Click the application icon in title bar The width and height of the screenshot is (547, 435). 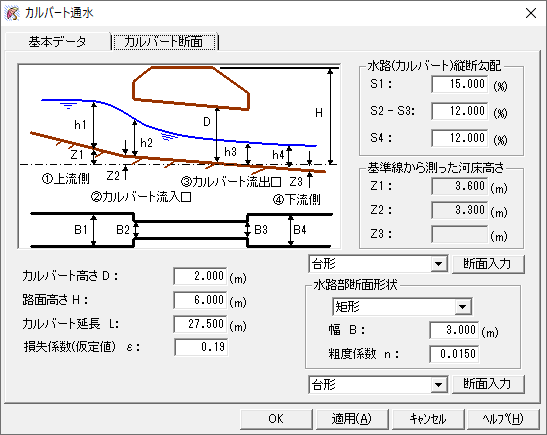coord(12,13)
